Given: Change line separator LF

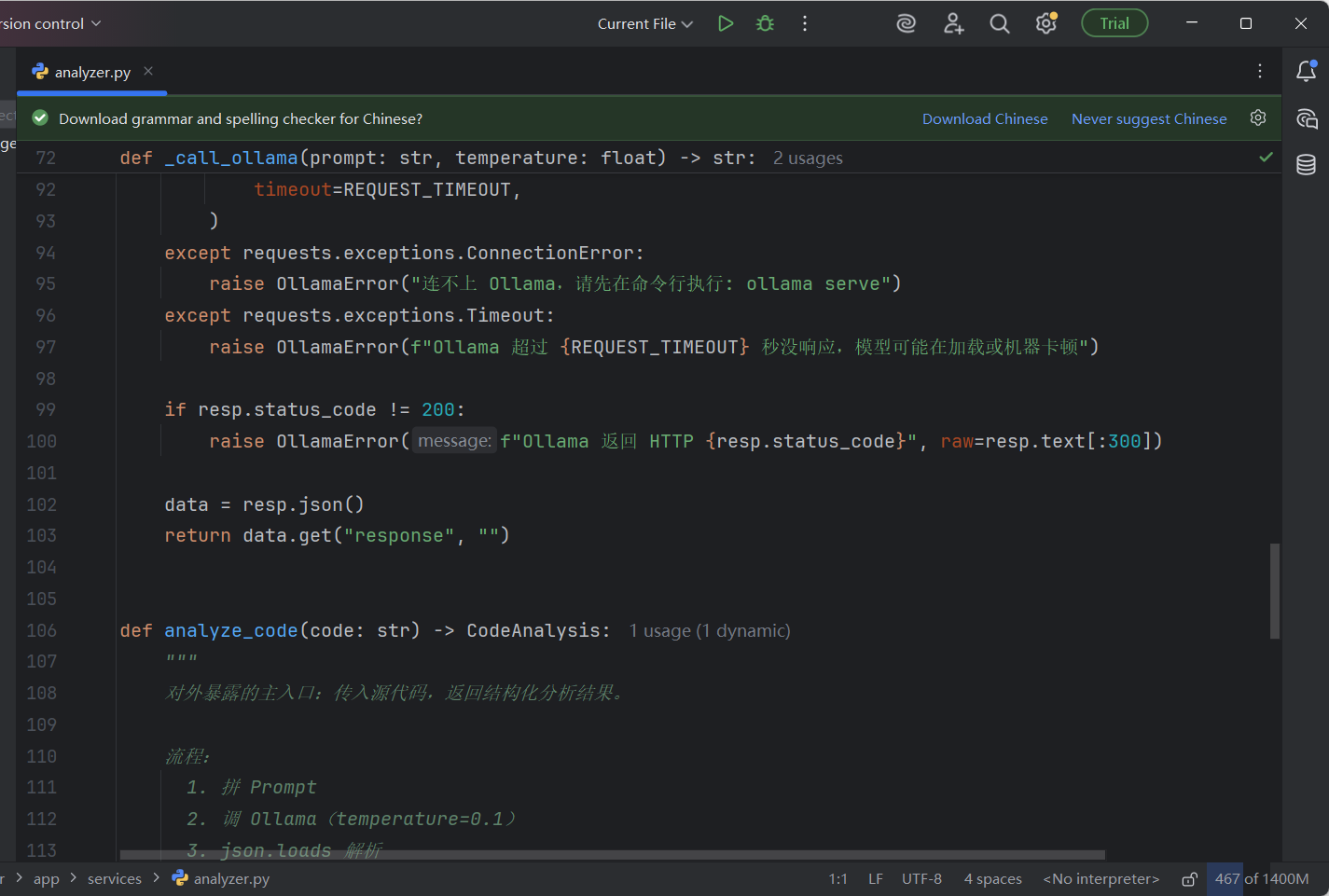Looking at the screenshot, I should (875, 878).
